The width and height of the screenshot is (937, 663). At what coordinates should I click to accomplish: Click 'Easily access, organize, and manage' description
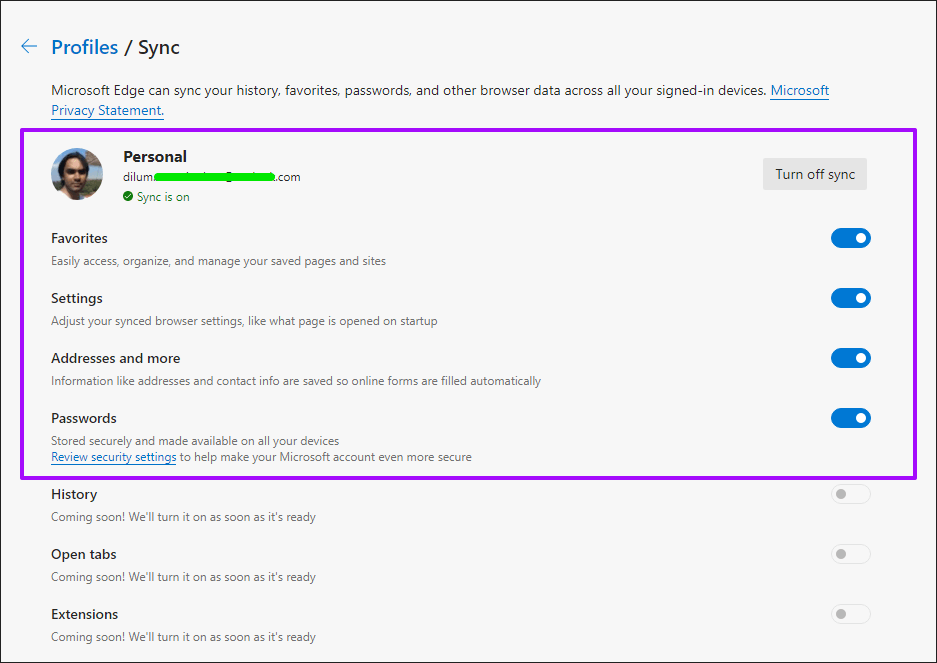tap(218, 261)
